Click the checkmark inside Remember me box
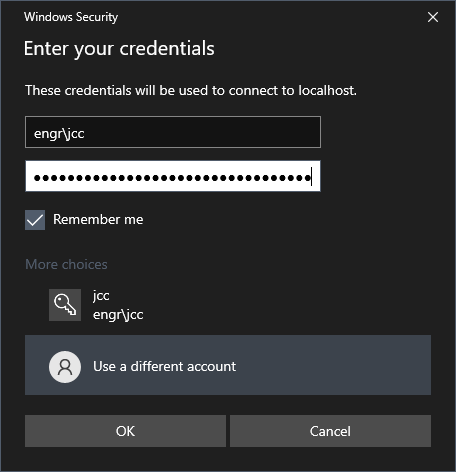The height and width of the screenshot is (472, 456). [35, 220]
